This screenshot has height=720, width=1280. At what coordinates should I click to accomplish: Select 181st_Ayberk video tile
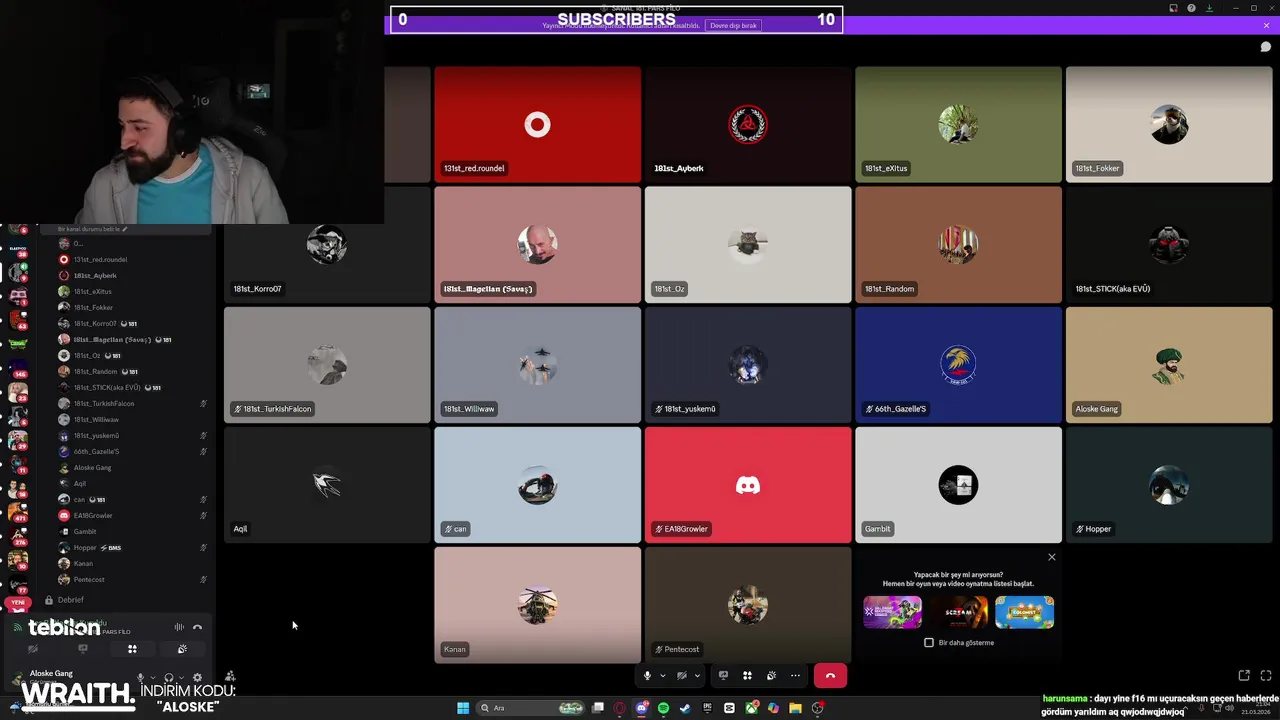[748, 125]
